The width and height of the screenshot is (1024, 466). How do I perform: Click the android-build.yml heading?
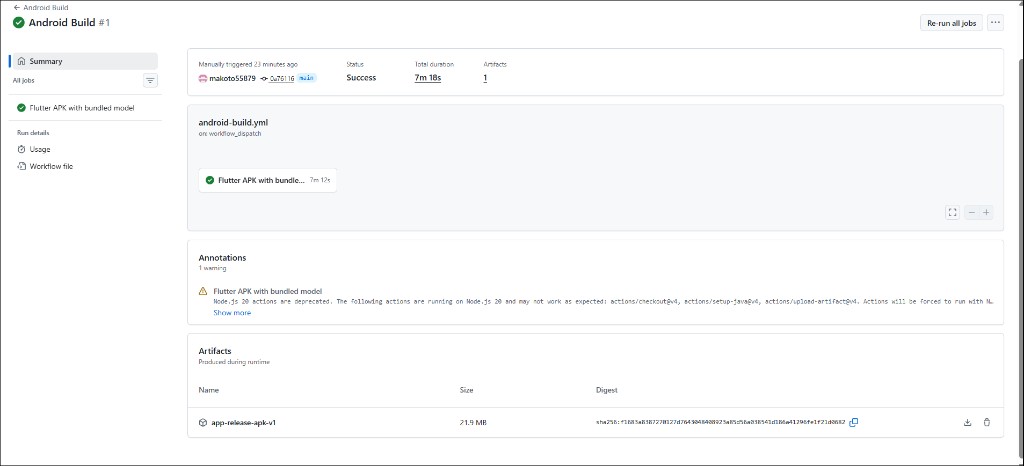233,122
